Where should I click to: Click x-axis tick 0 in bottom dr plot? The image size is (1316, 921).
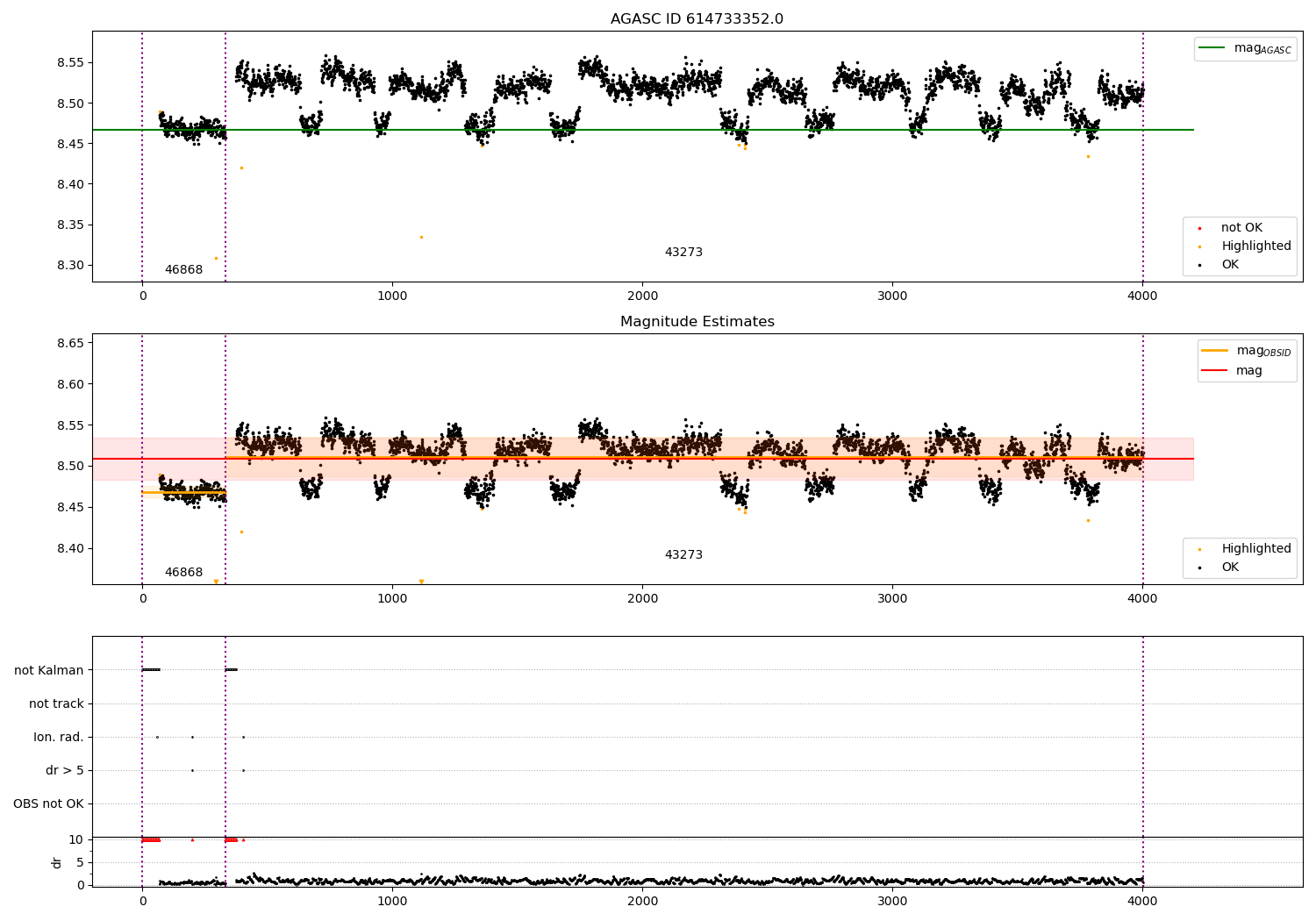142,901
